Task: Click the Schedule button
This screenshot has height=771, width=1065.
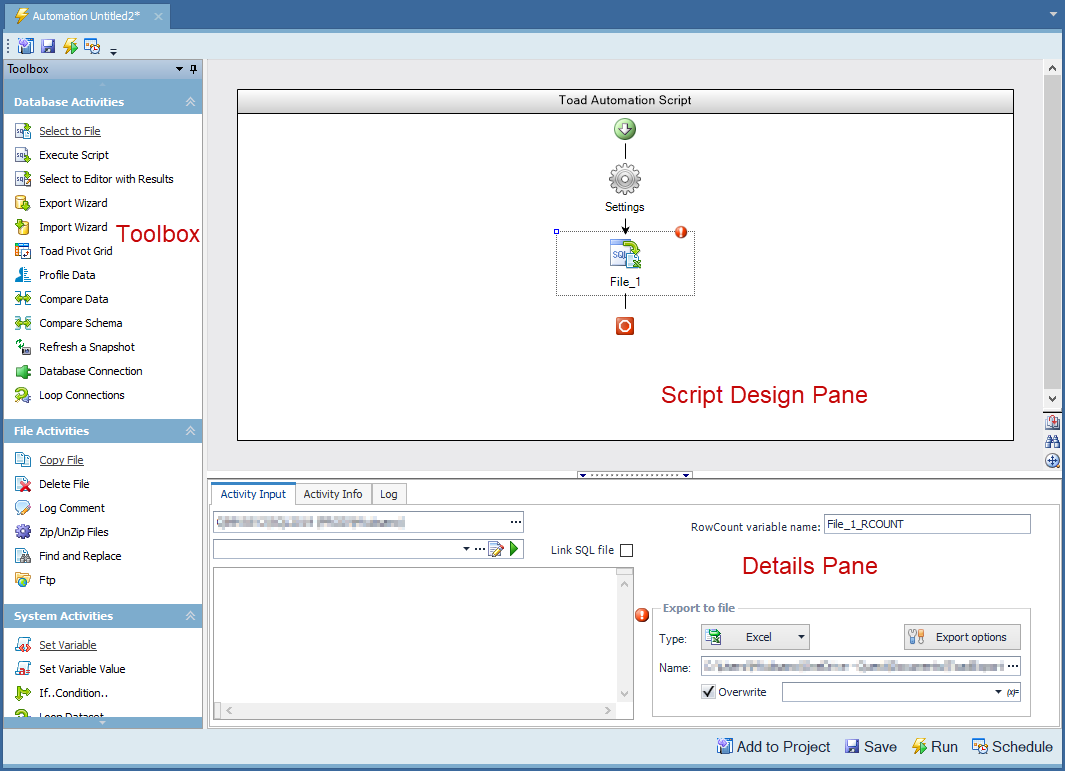Action: pos(1012,747)
